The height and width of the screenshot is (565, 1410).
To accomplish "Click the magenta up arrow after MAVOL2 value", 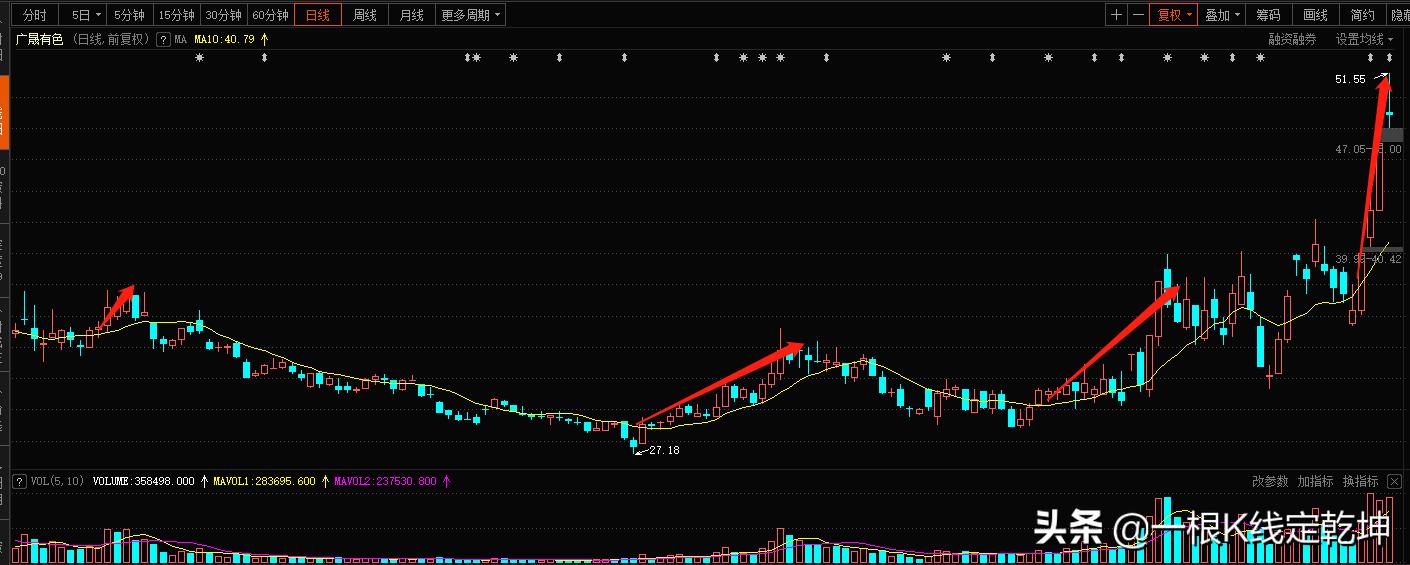I will pos(446,481).
